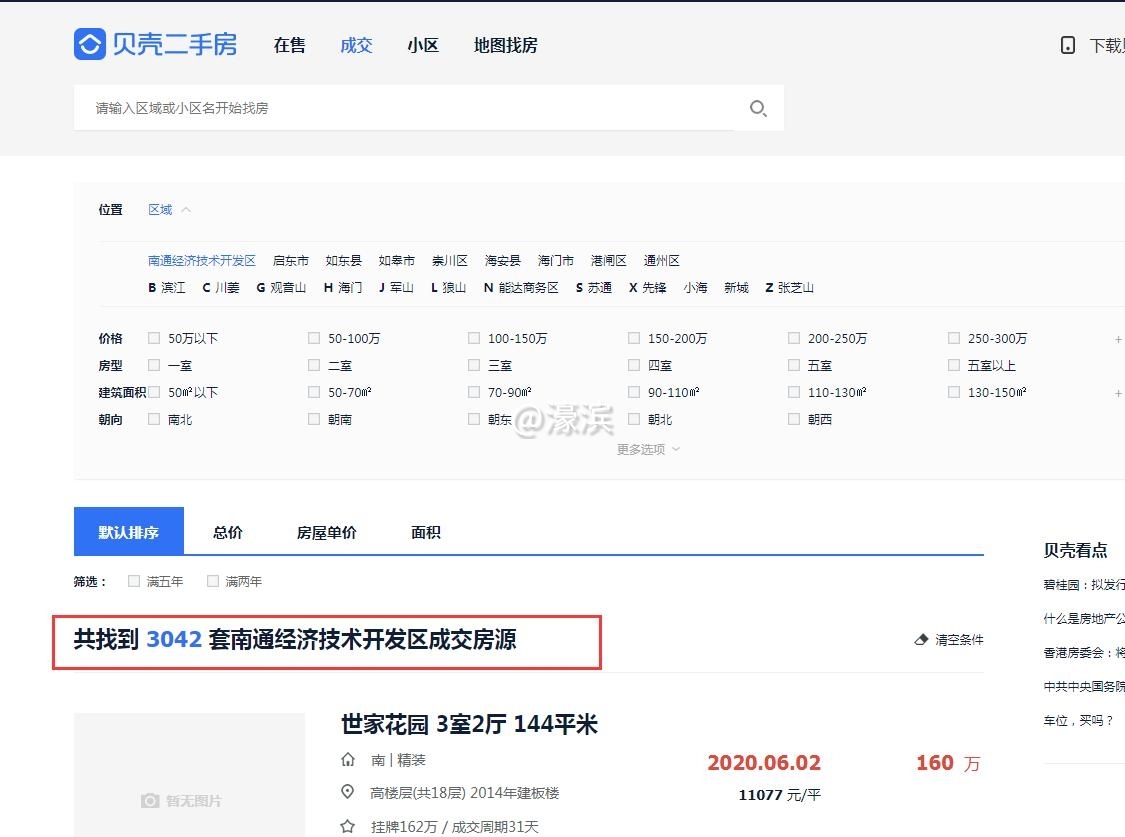
Task: Click the plus to expand more price ranges
Action: [x=1117, y=338]
